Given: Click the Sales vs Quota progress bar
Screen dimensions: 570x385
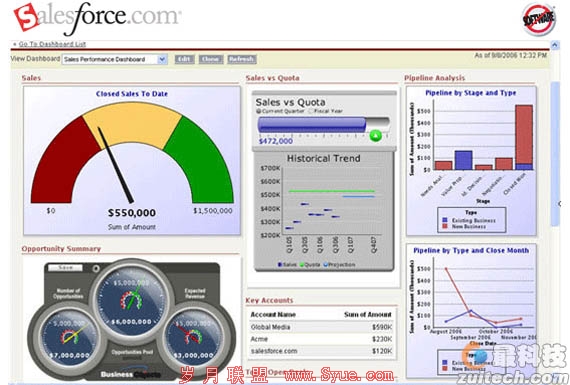Looking at the screenshot, I should point(324,125).
